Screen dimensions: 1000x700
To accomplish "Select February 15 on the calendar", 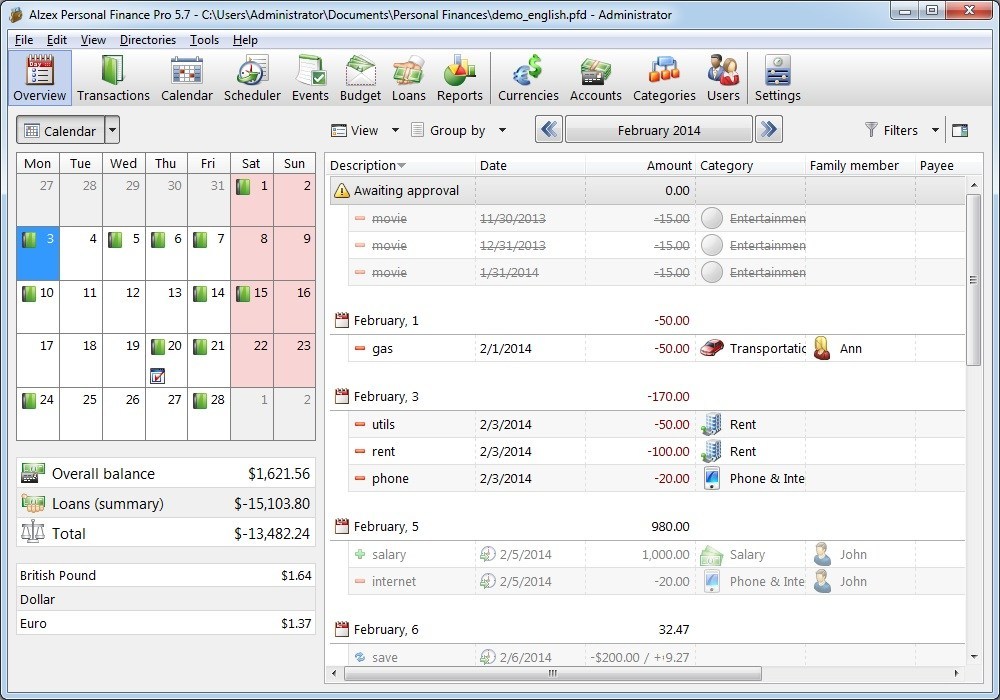I will [250, 293].
